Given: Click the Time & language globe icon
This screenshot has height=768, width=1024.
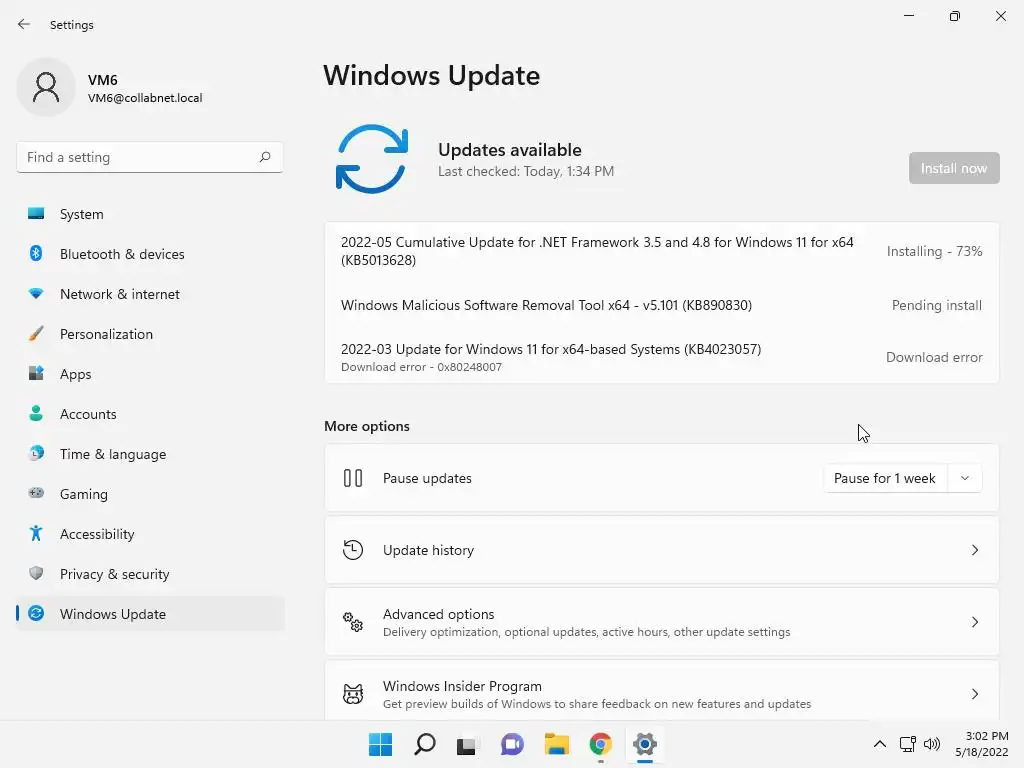Looking at the screenshot, I should 36,453.
